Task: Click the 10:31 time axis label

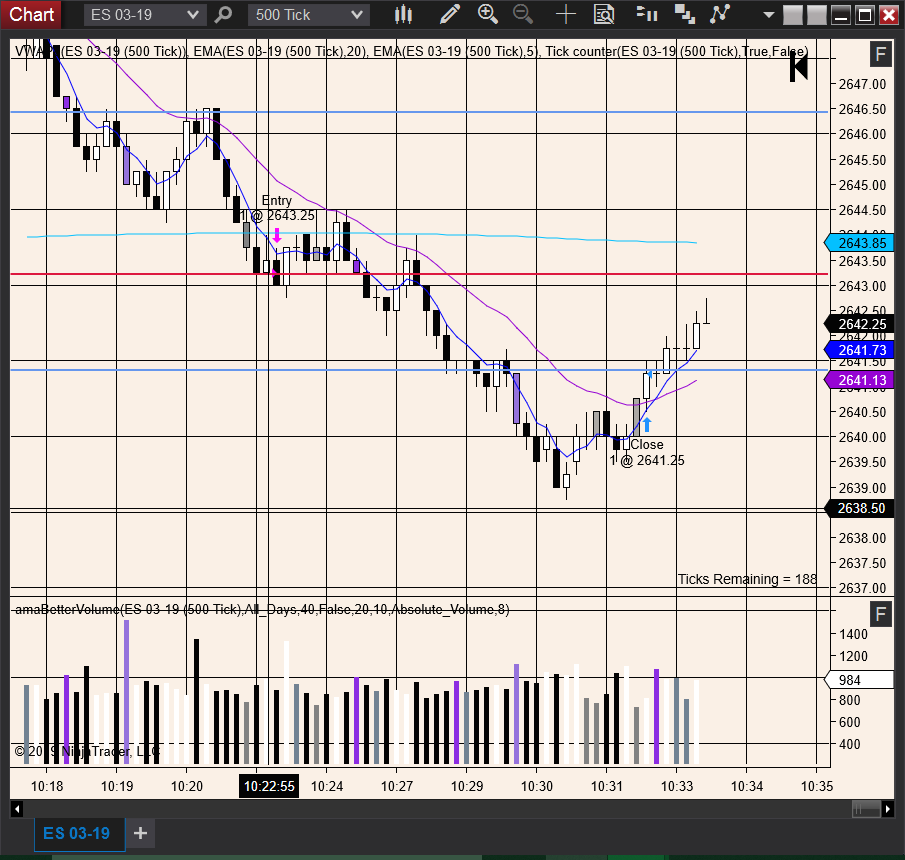Action: point(607,786)
